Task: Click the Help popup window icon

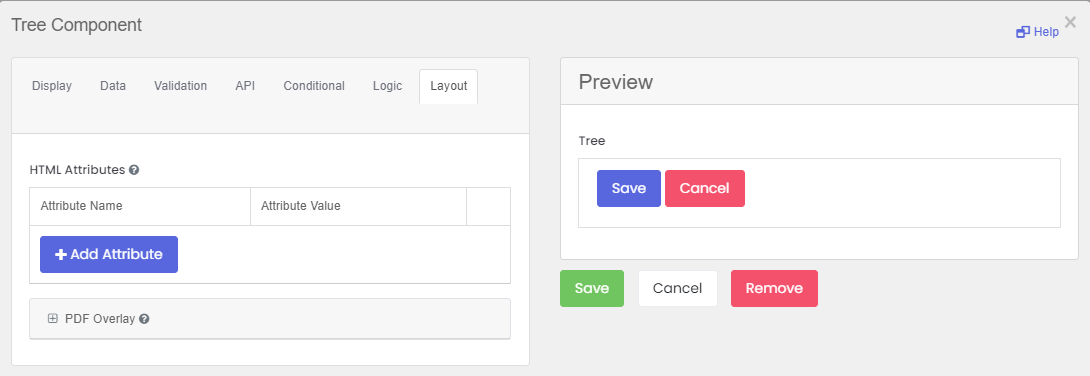Action: pyautogui.click(x=1023, y=32)
